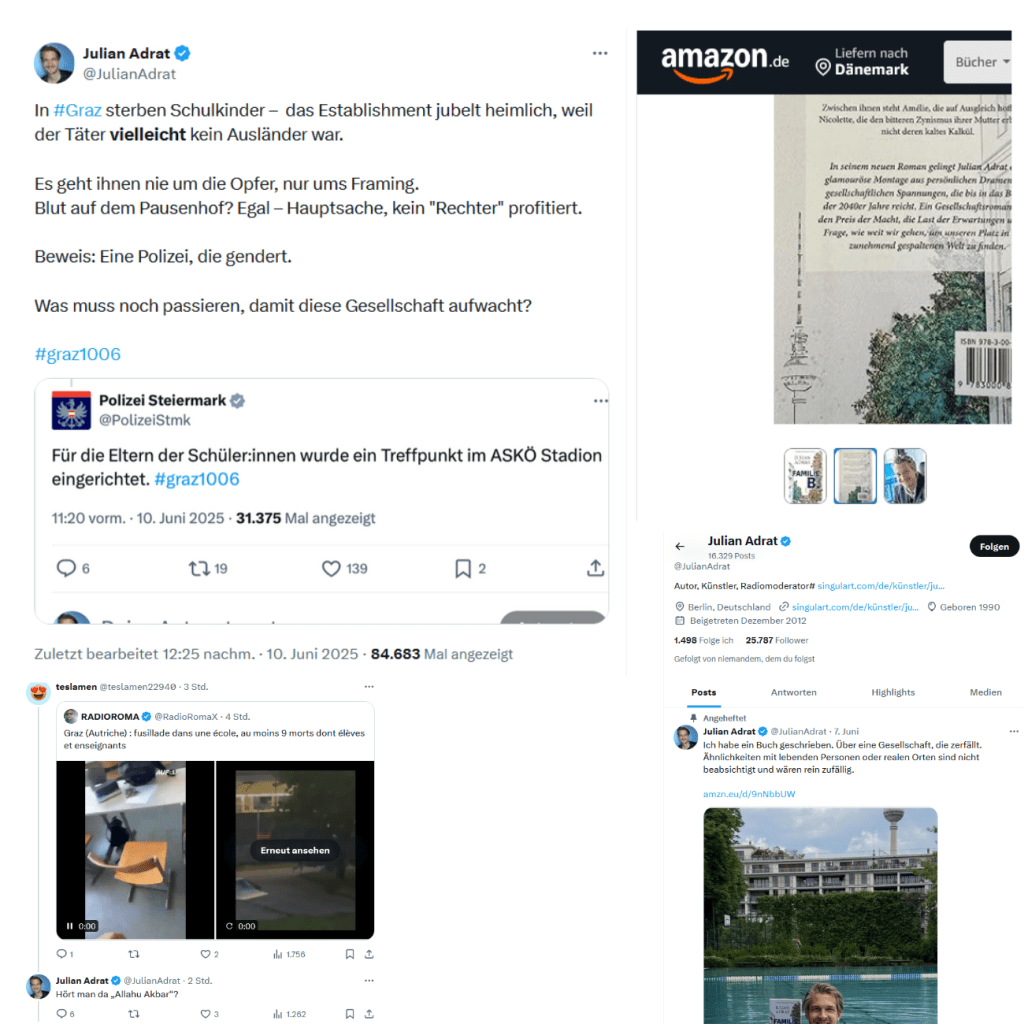1024x1024 pixels.
Task: Like the teslamen reply post
Action: click(205, 954)
